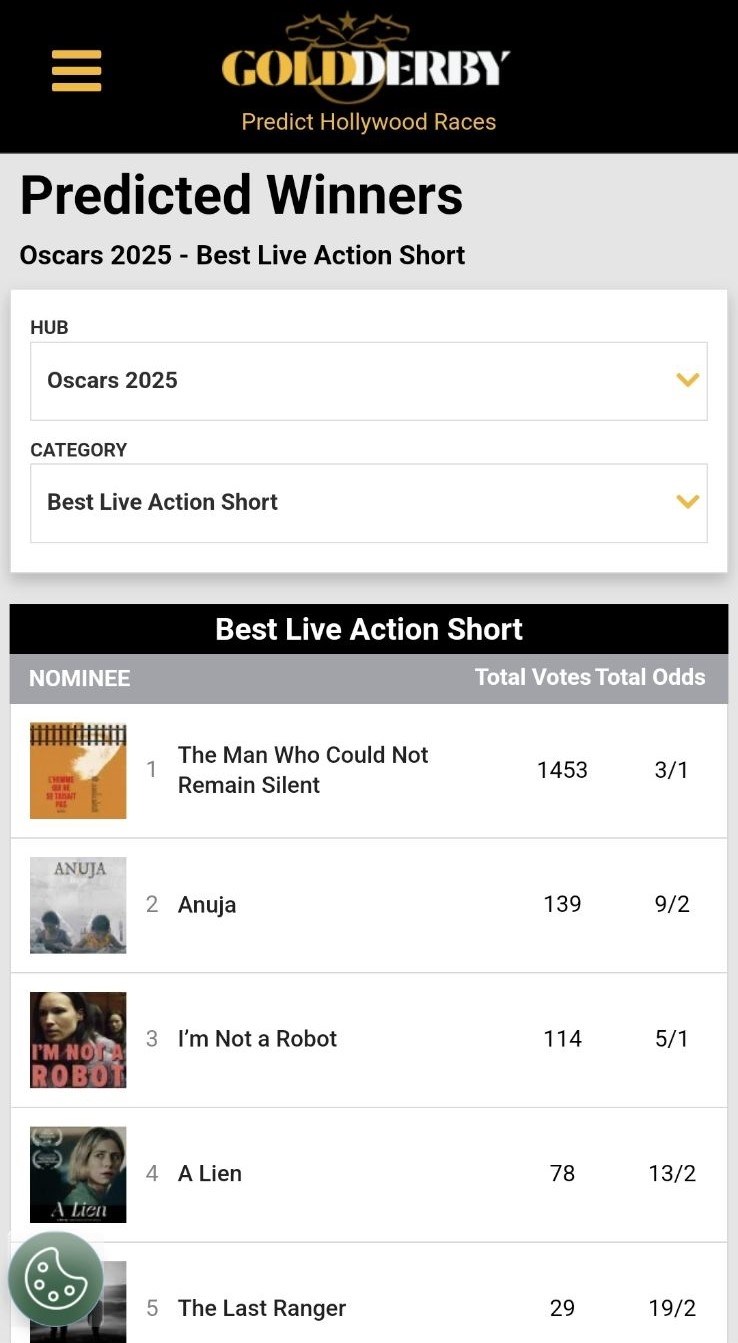Select the I'm Not a Robot poster

78,1040
